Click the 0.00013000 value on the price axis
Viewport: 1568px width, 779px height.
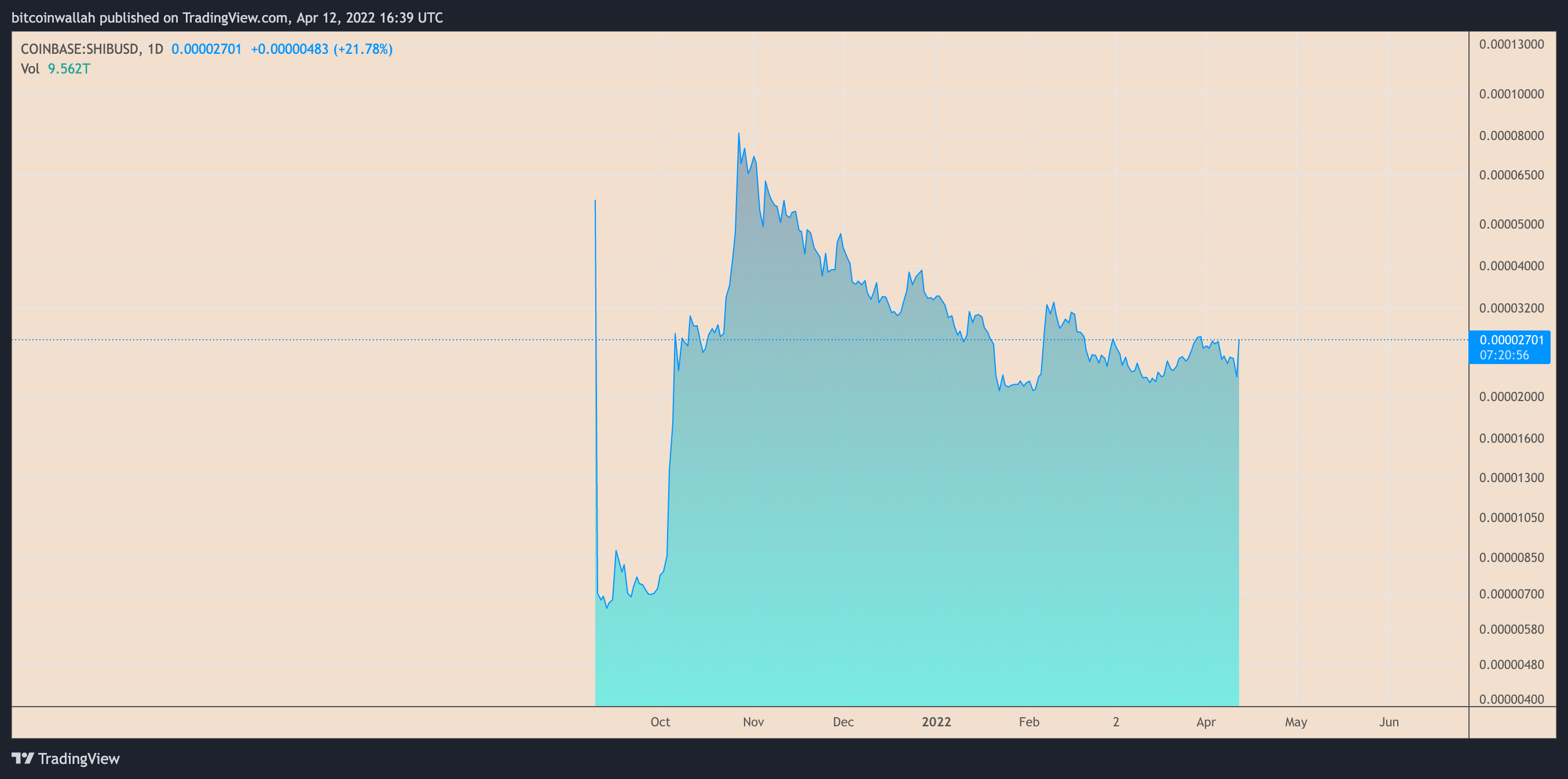click(1512, 44)
